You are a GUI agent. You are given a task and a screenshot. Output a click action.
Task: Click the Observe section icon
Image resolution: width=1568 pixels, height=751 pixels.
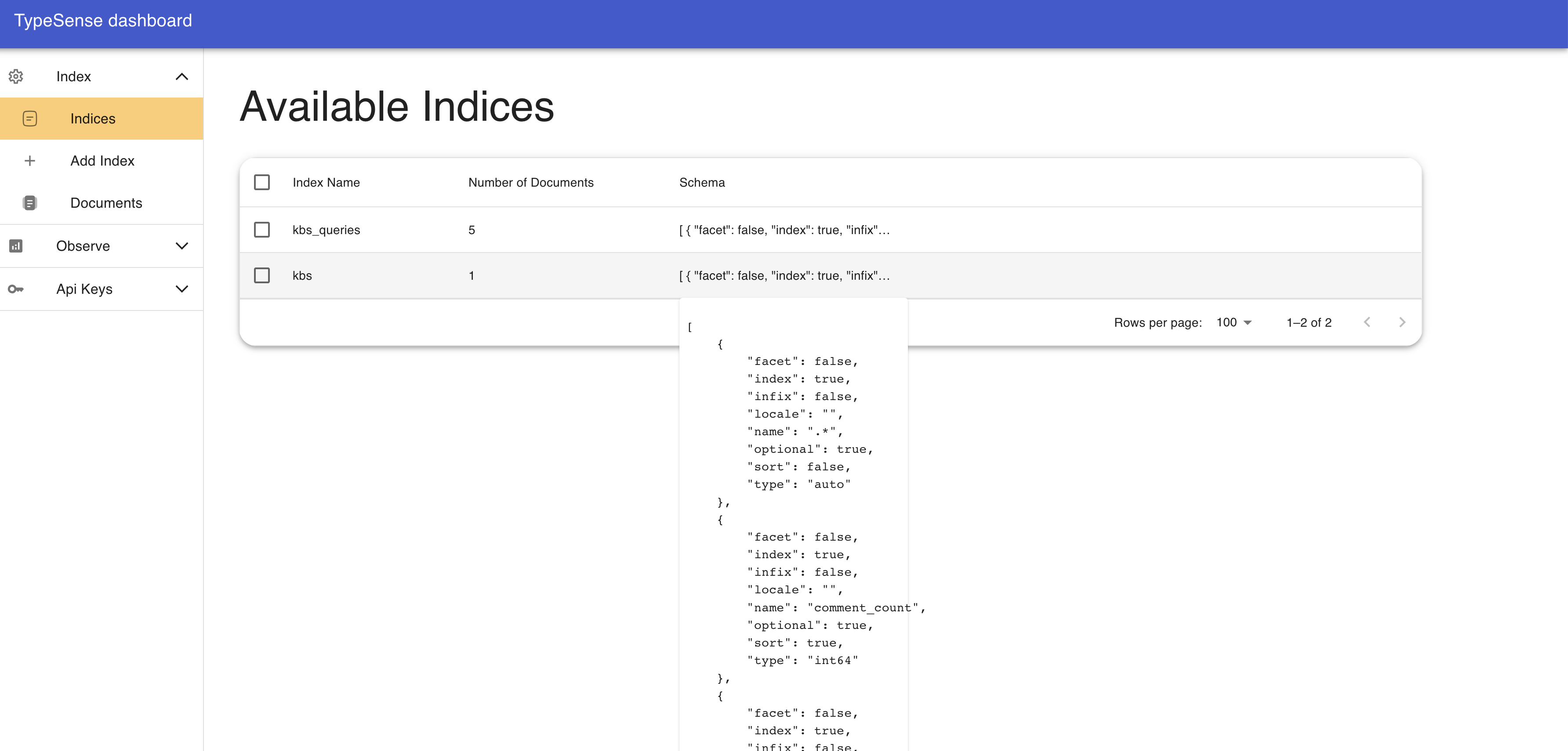(x=16, y=245)
